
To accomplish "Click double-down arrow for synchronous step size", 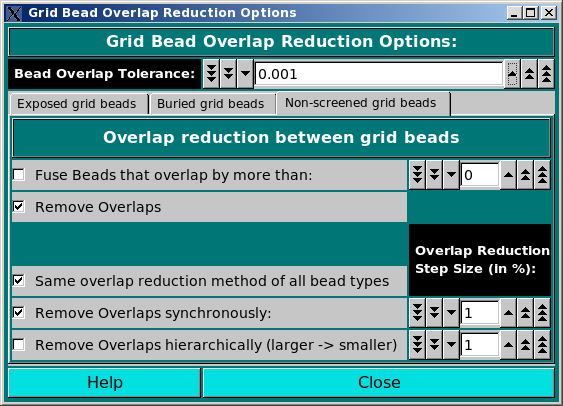I will pyautogui.click(x=434, y=313).
